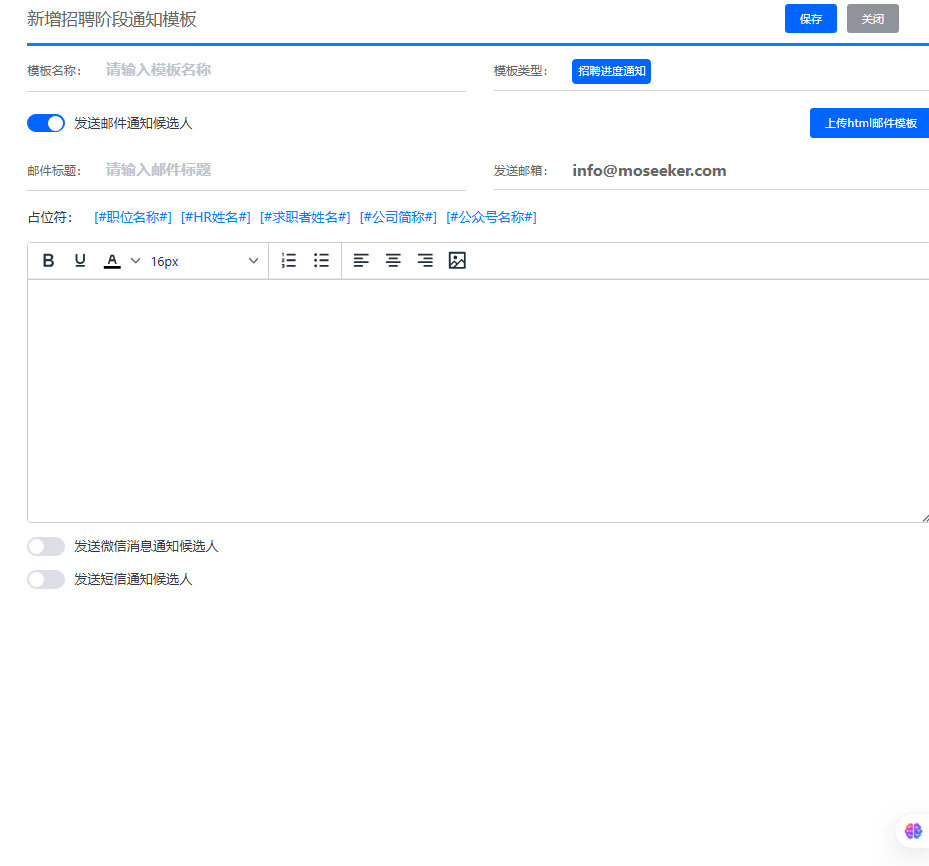Image resolution: width=929 pixels, height=866 pixels.
Task: Apply underline formatting in editor
Action: point(80,261)
